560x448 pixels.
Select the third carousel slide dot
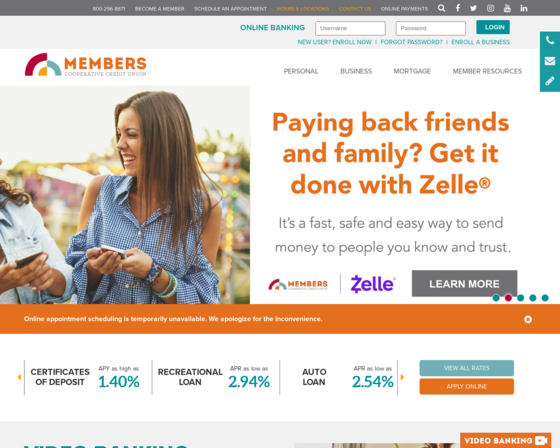coord(521,298)
